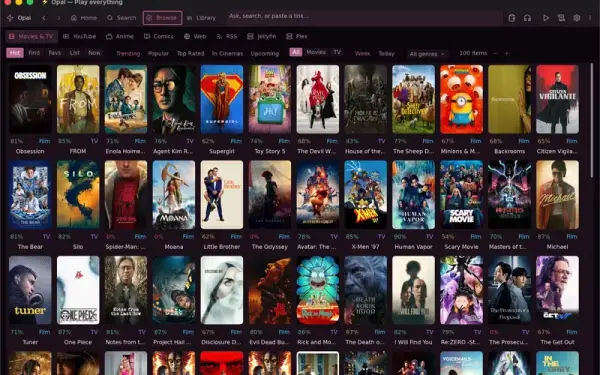Go back with the left arrow

(x=44, y=18)
